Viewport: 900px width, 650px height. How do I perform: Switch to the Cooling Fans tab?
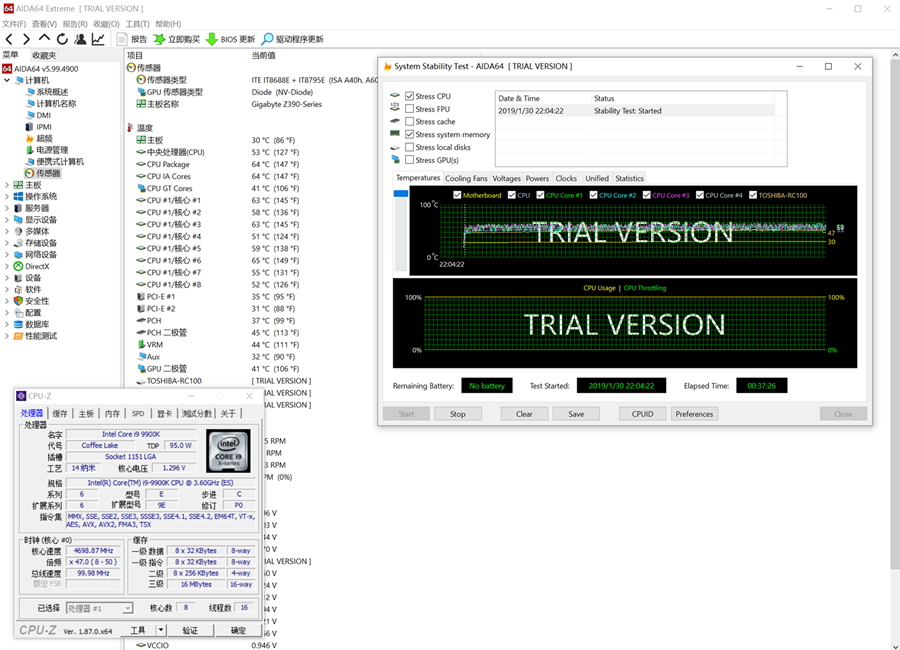(466, 178)
